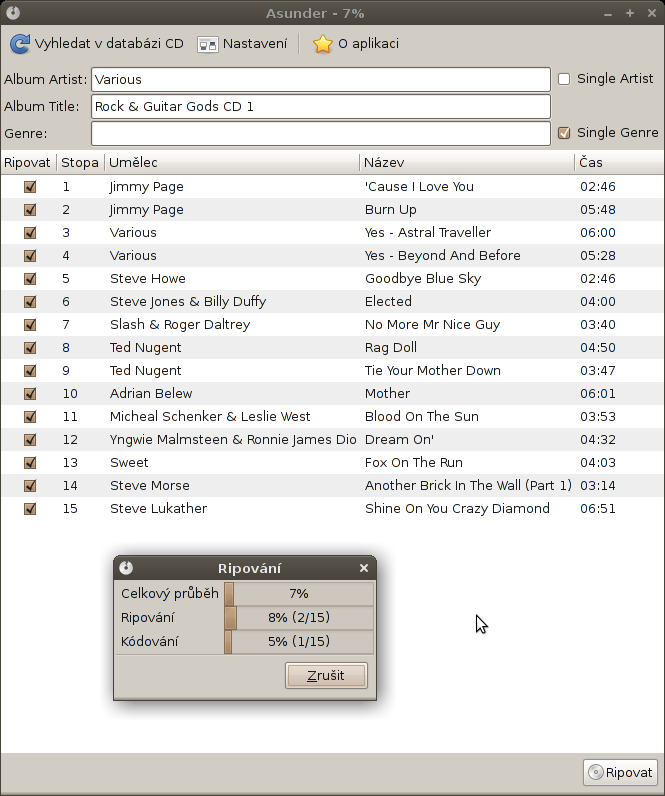
Task: Click title Blood On The Sun
Action: (421, 417)
